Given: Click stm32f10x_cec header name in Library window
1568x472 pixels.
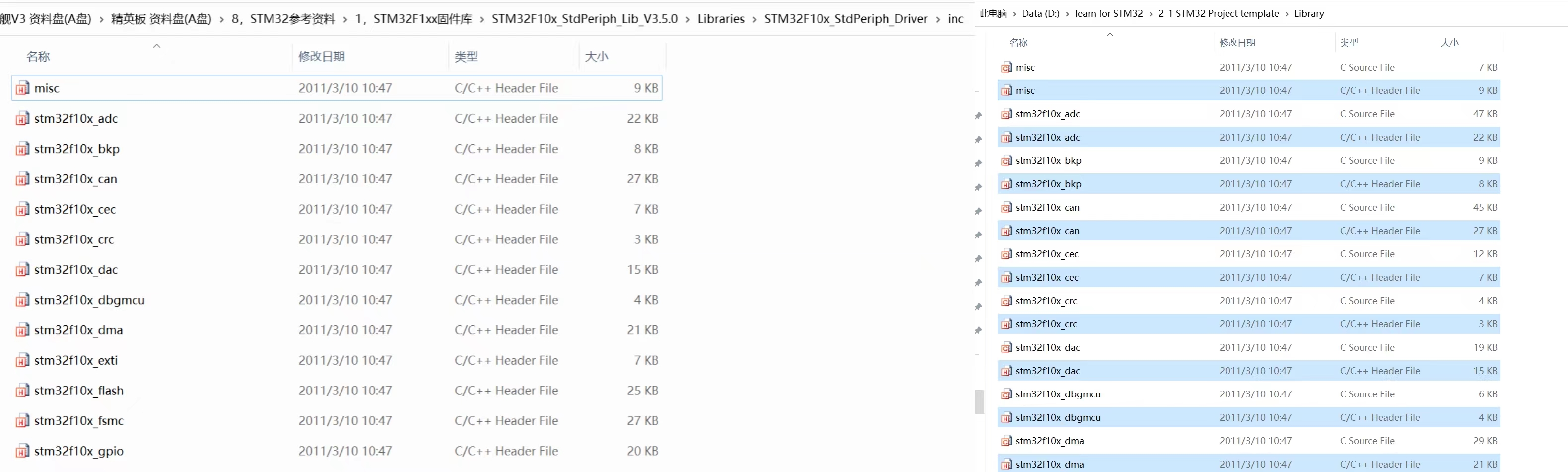Looking at the screenshot, I should click(1047, 278).
